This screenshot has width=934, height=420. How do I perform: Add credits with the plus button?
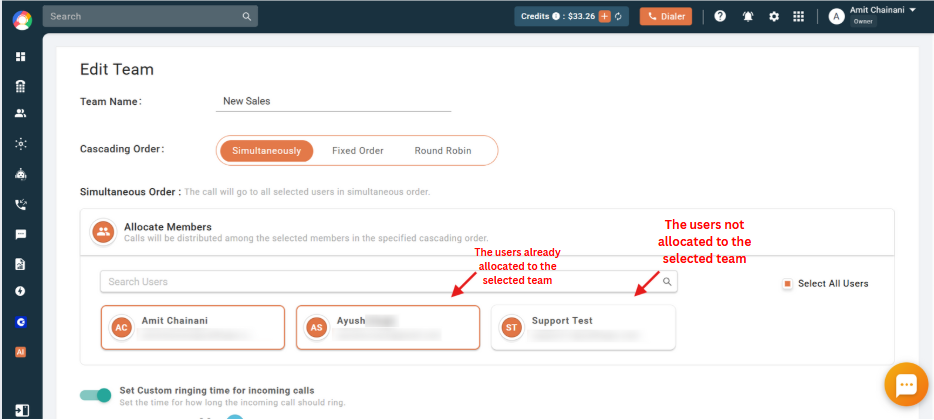[605, 17]
